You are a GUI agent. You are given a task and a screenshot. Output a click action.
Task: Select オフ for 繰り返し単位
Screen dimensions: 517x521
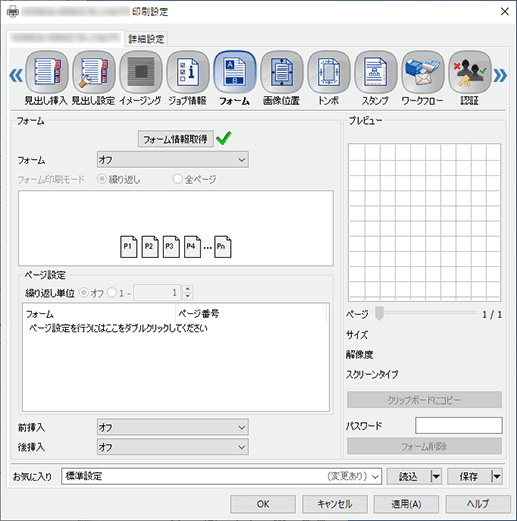pos(84,293)
